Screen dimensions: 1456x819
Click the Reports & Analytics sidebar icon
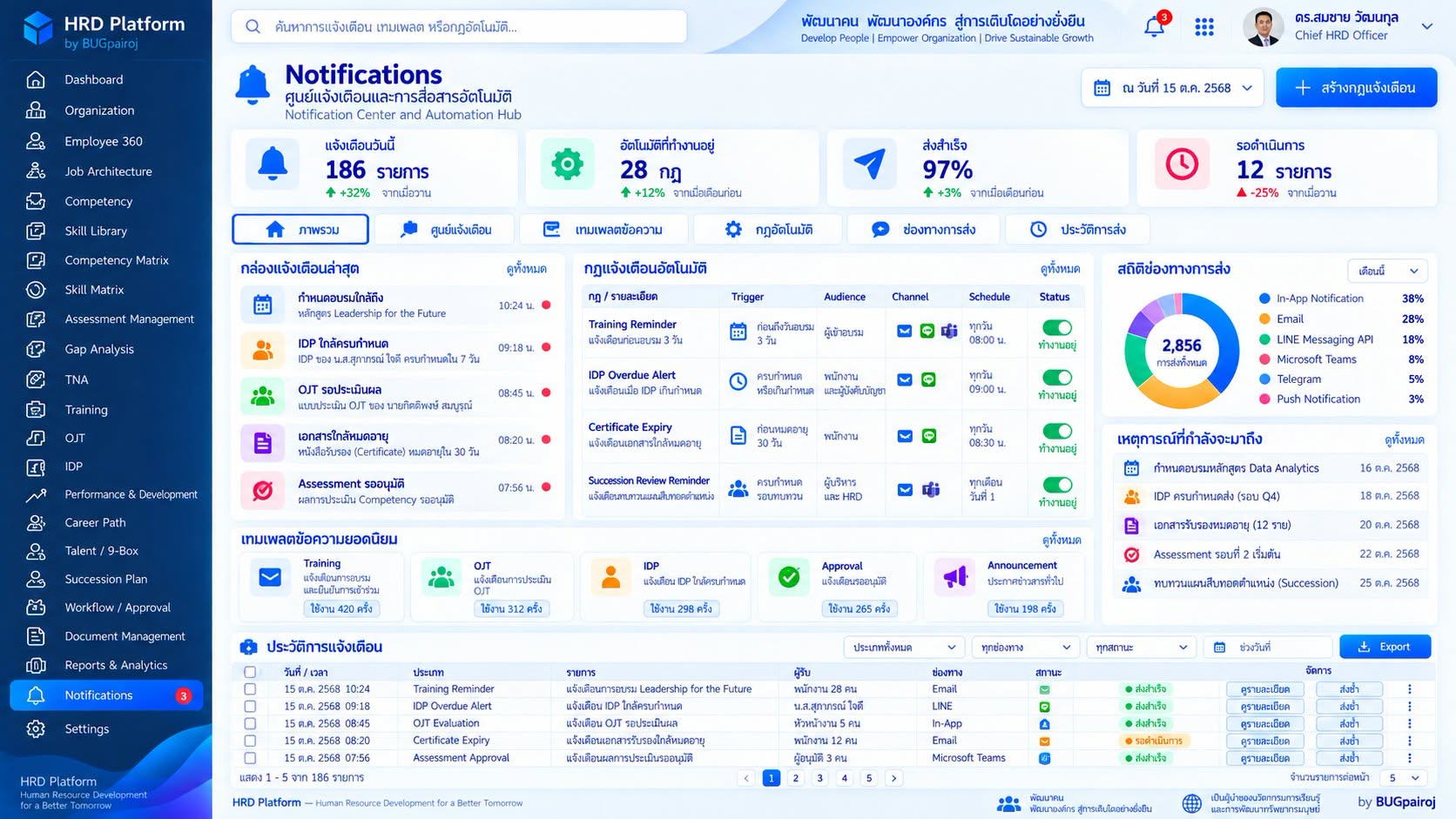point(36,666)
